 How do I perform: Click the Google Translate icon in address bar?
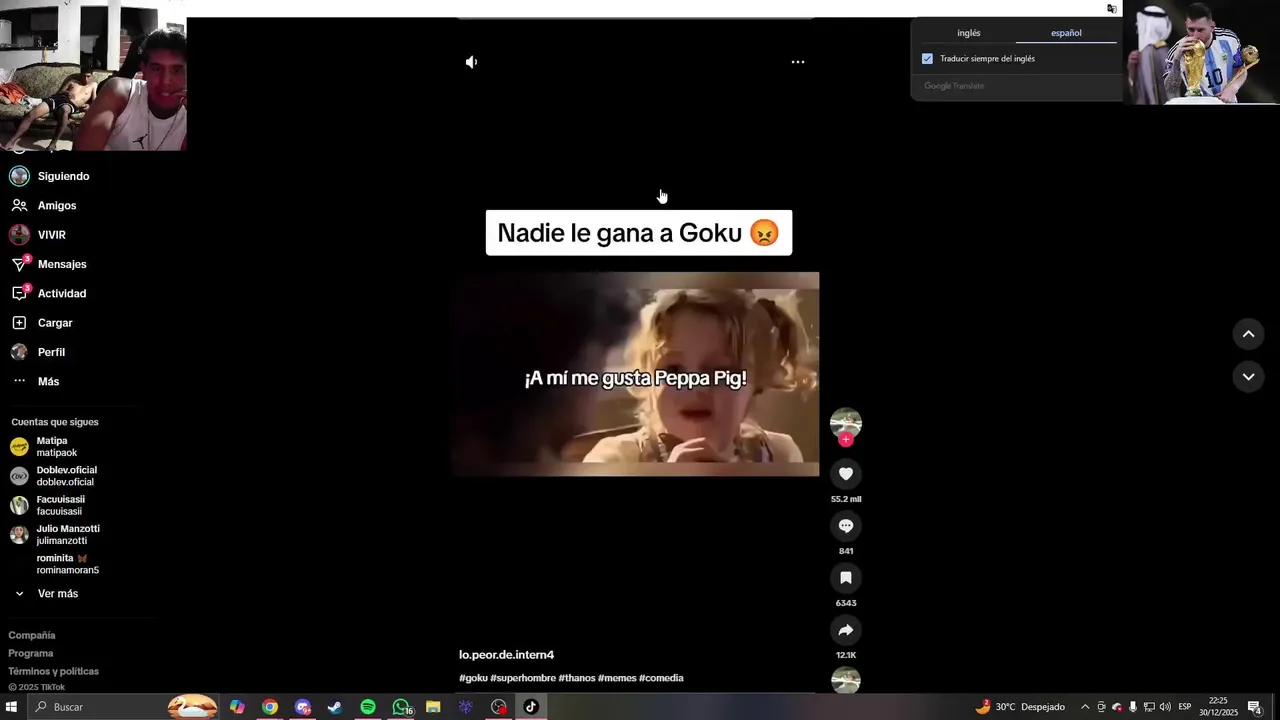point(1112,8)
